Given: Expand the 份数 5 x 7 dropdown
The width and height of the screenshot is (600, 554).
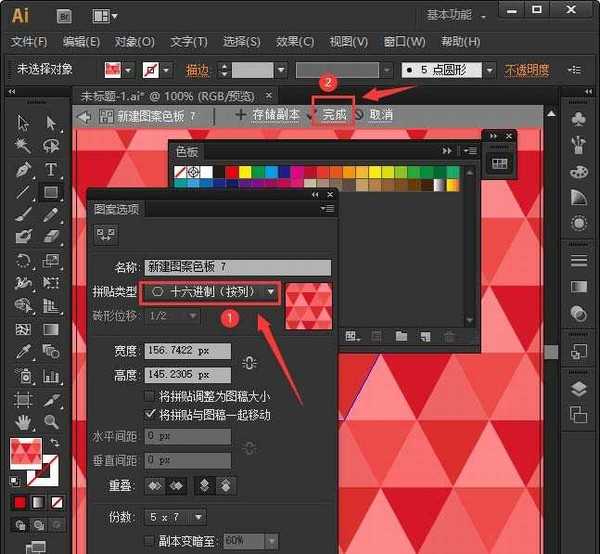Looking at the screenshot, I should click(x=176, y=517).
